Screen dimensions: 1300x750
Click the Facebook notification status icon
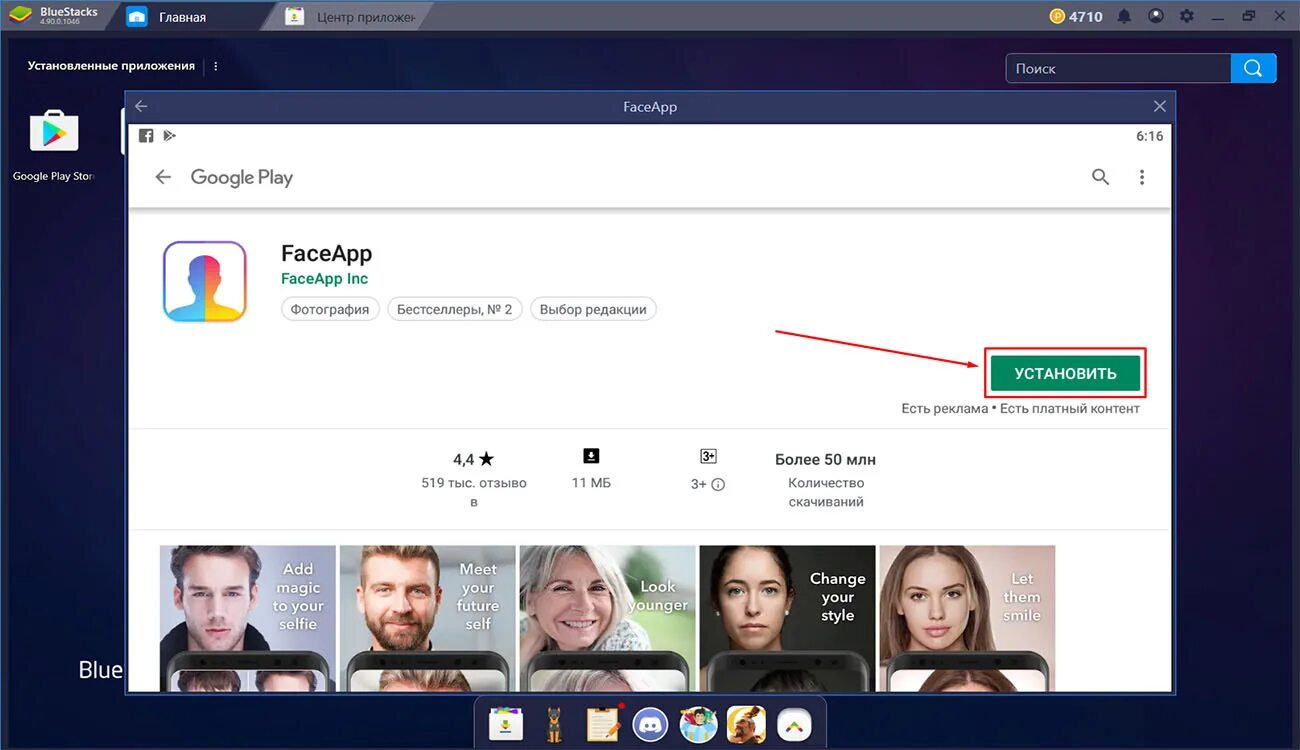146,136
